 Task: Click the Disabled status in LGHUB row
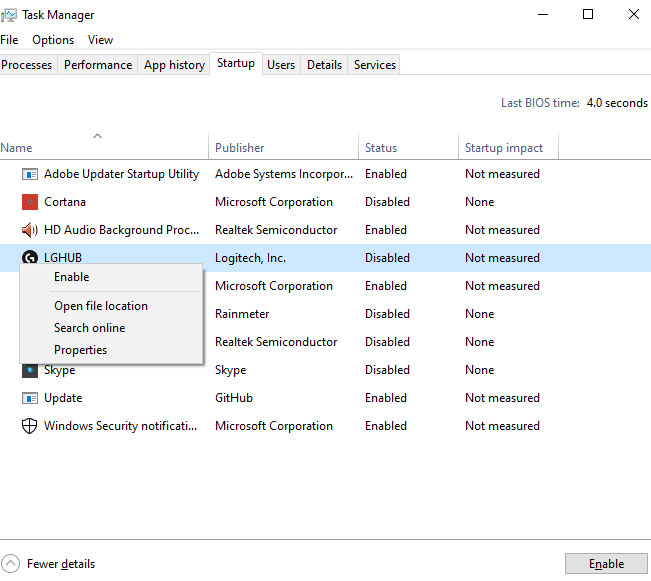click(387, 258)
